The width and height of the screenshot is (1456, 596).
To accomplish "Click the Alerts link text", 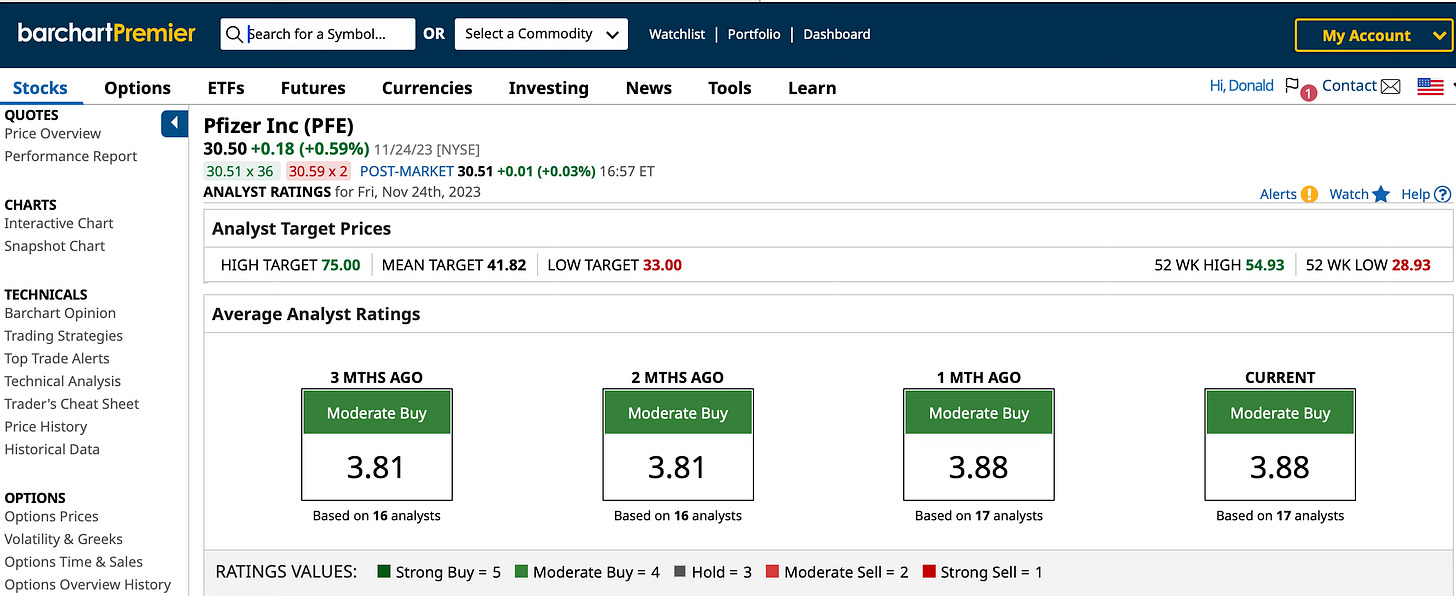I will pos(1278,194).
